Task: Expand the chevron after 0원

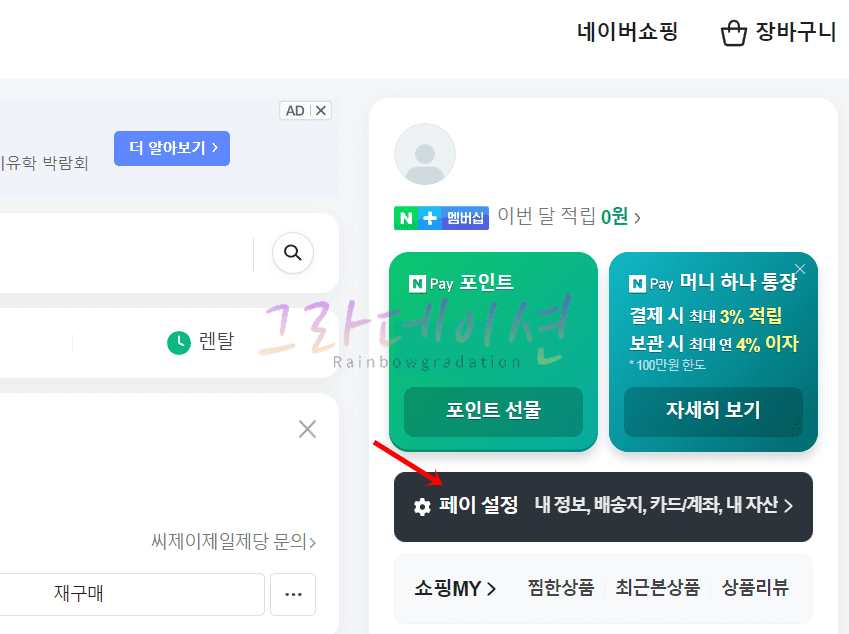Action: point(637,218)
